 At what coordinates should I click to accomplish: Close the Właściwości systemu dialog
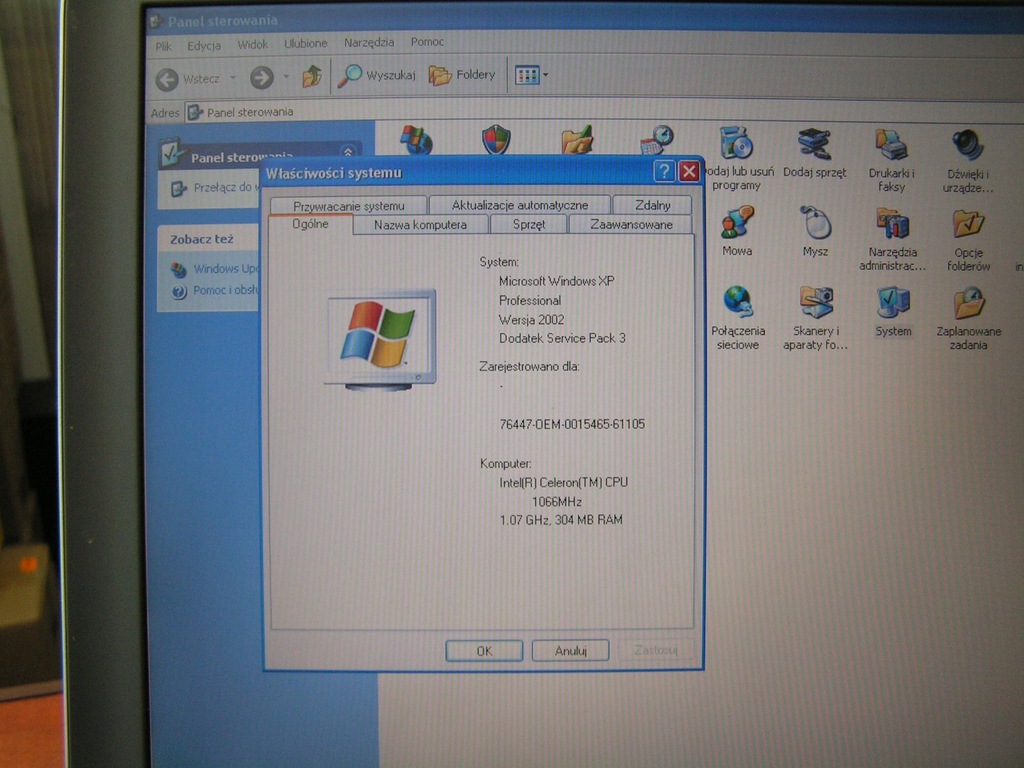pyautogui.click(x=688, y=172)
